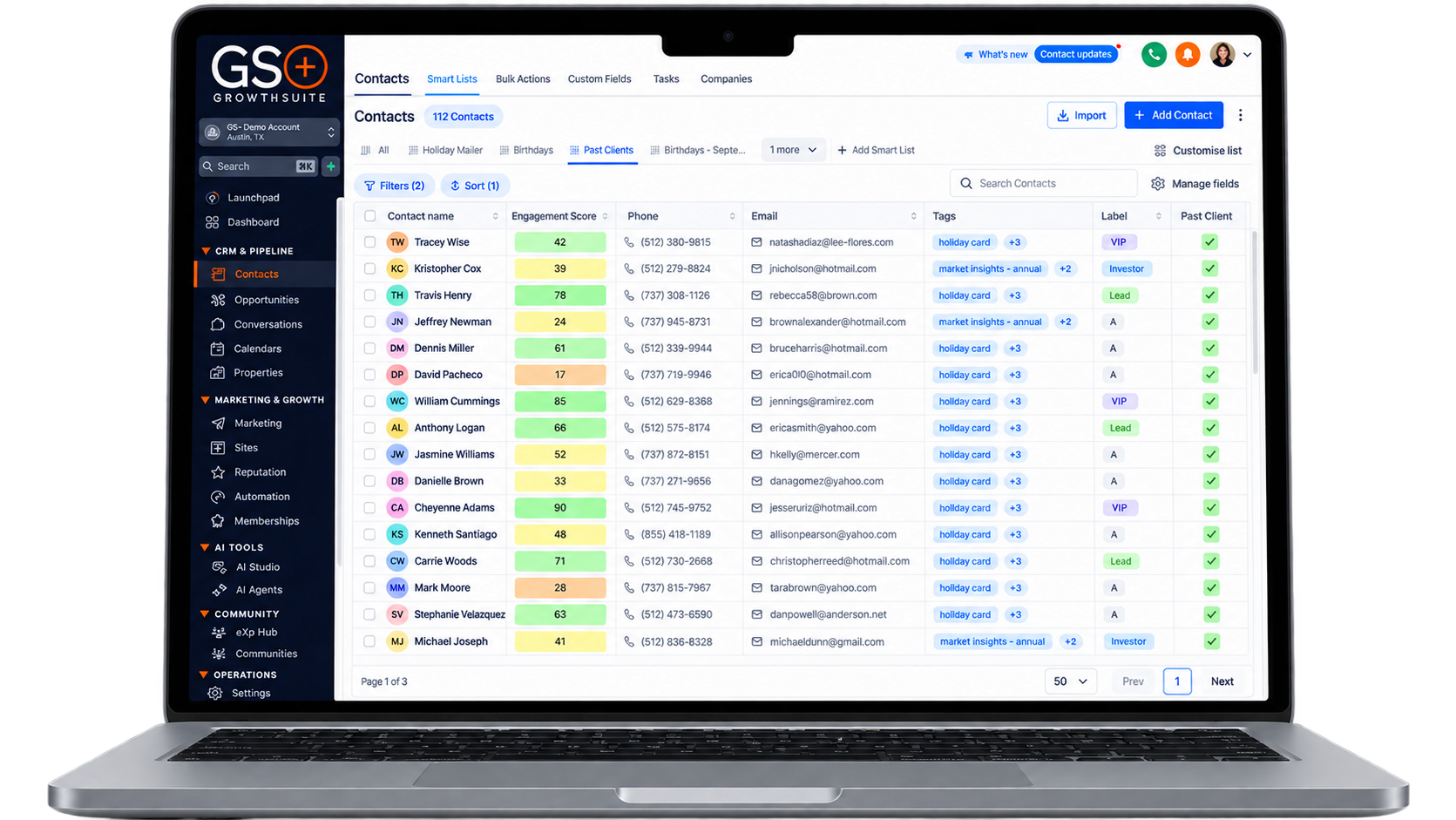1456x820 pixels.
Task: Open the Custom Fields tab
Action: [x=599, y=78]
